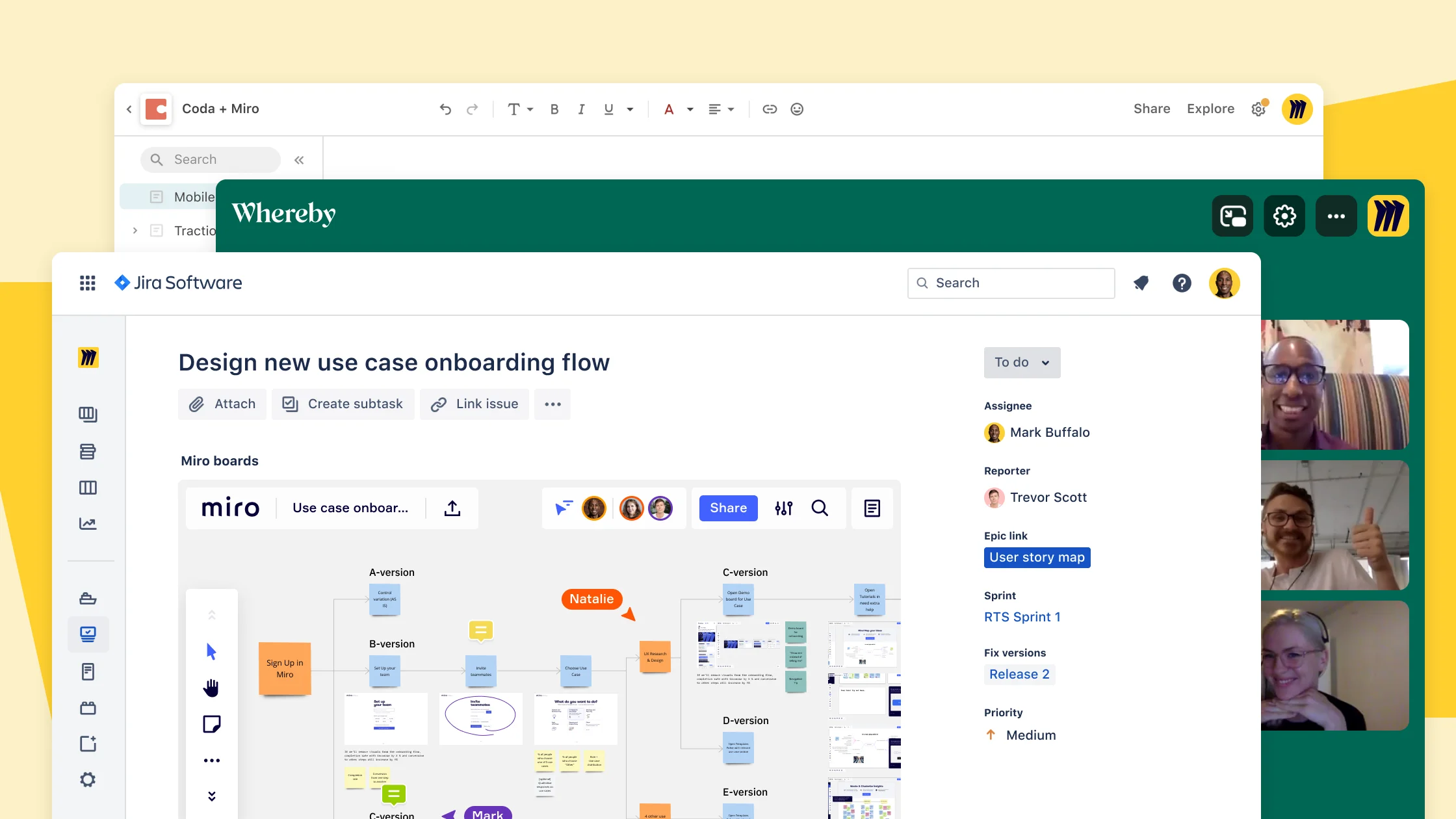This screenshot has width=1456, height=819.
Task: Click undo arrow in Coda toolbar
Action: click(x=445, y=109)
